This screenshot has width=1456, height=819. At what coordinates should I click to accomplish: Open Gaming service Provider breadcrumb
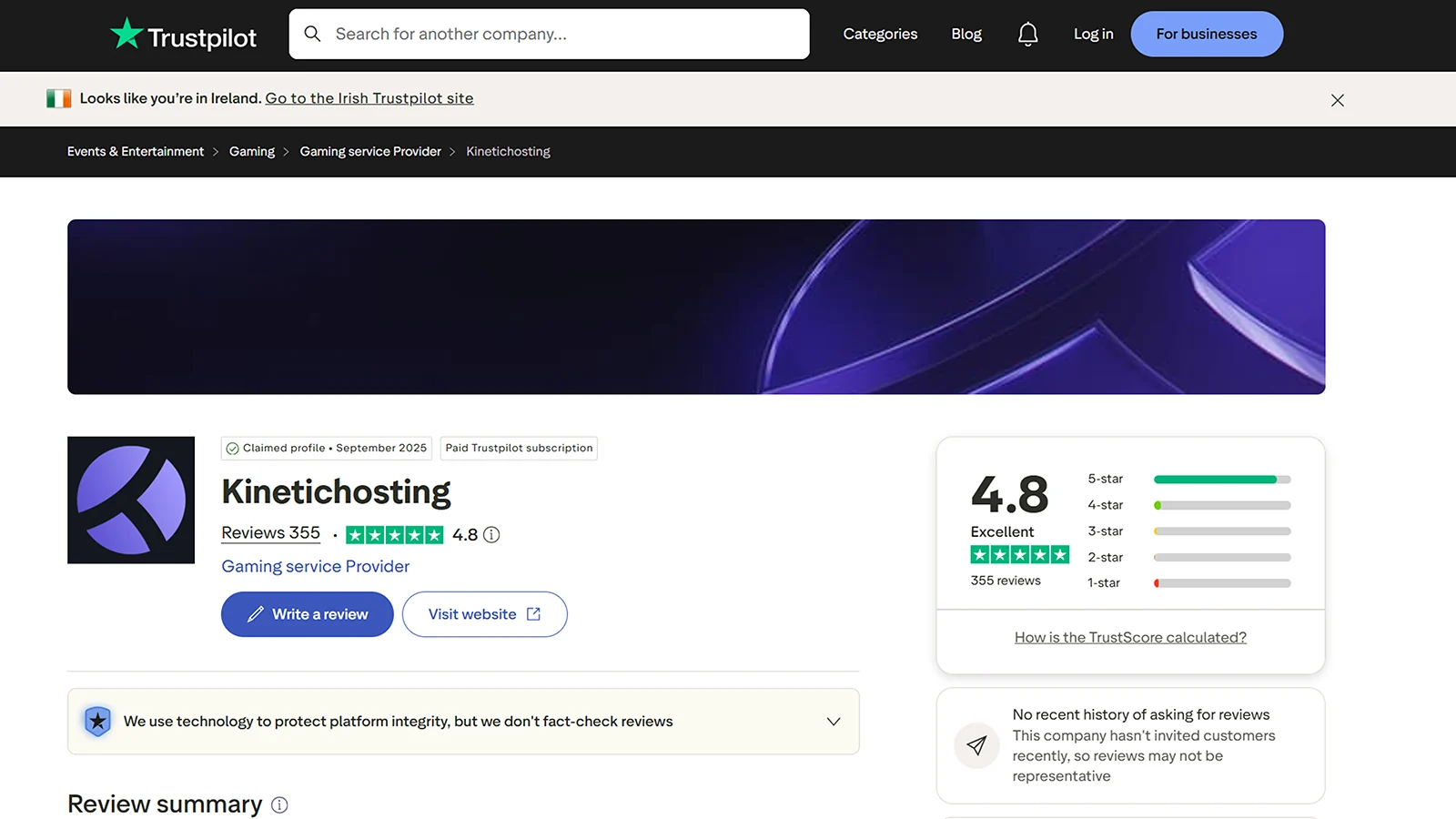click(x=370, y=151)
